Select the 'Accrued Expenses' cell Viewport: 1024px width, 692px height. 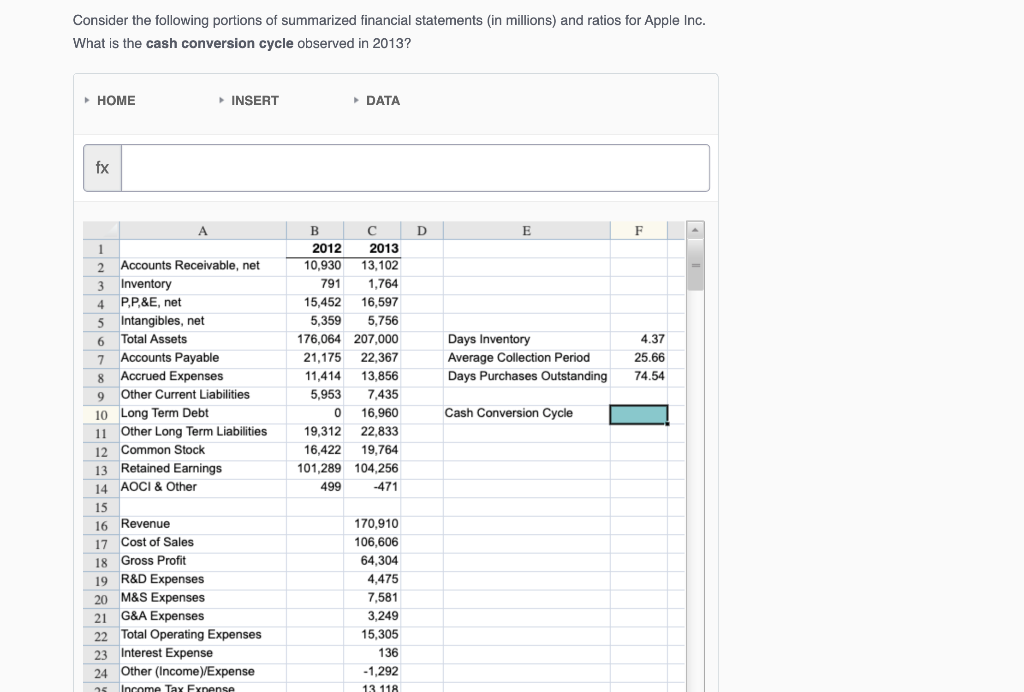202,376
